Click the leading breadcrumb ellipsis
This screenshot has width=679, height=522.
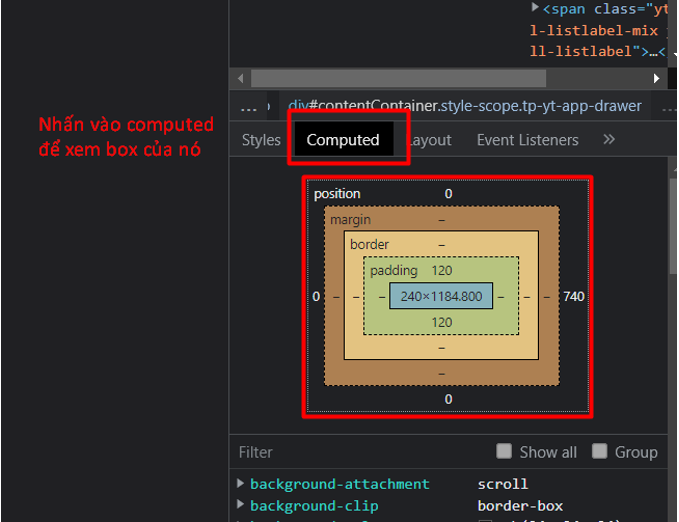[249, 107]
